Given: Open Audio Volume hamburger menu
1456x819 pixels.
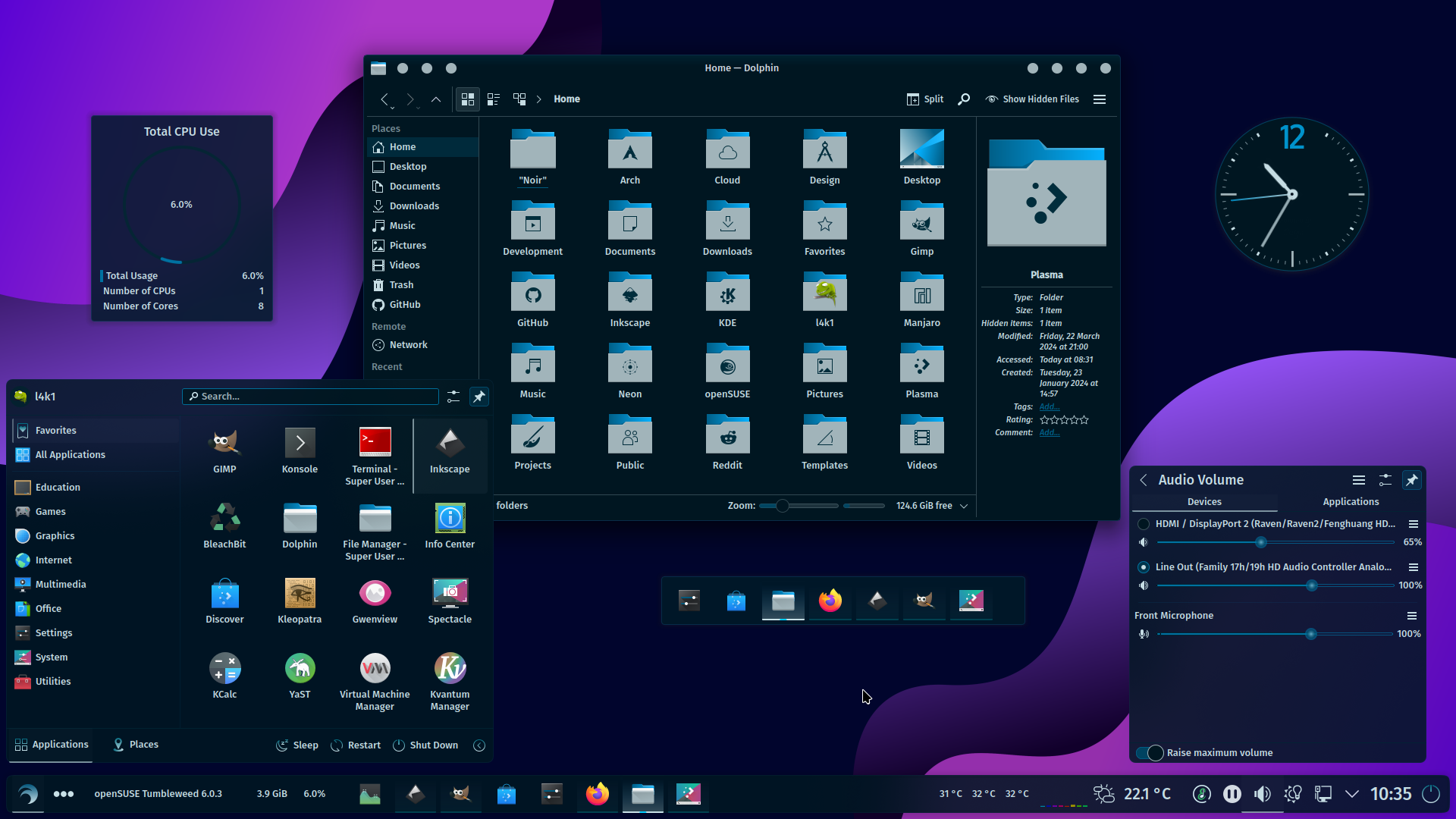Looking at the screenshot, I should pos(1359,480).
